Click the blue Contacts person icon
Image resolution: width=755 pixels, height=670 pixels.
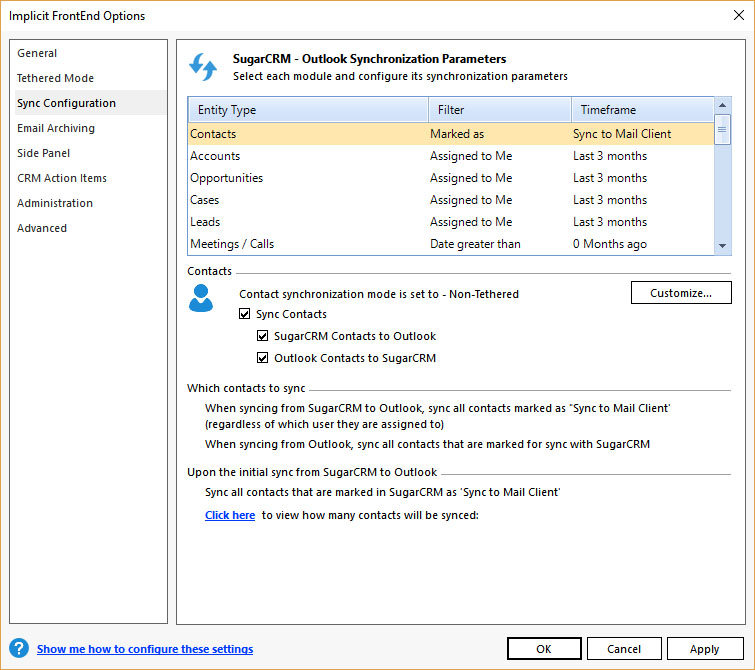click(201, 298)
